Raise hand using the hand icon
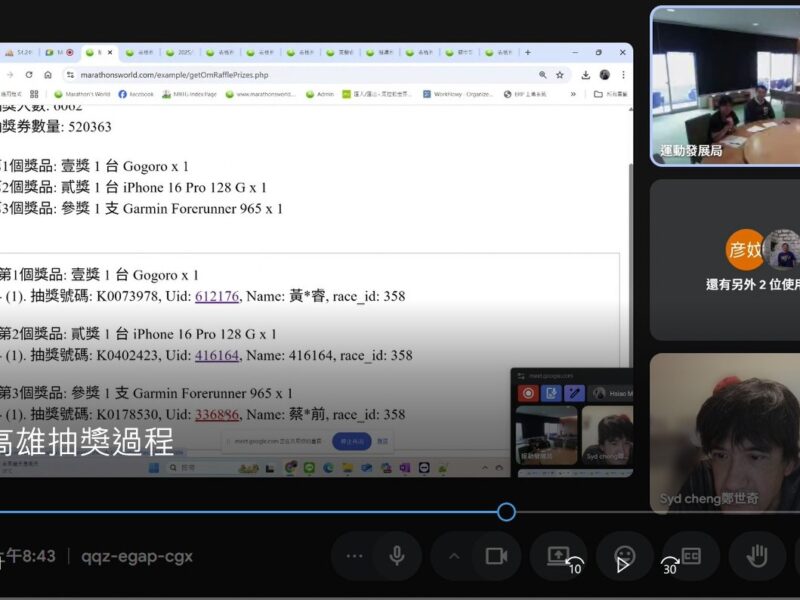 [x=757, y=556]
